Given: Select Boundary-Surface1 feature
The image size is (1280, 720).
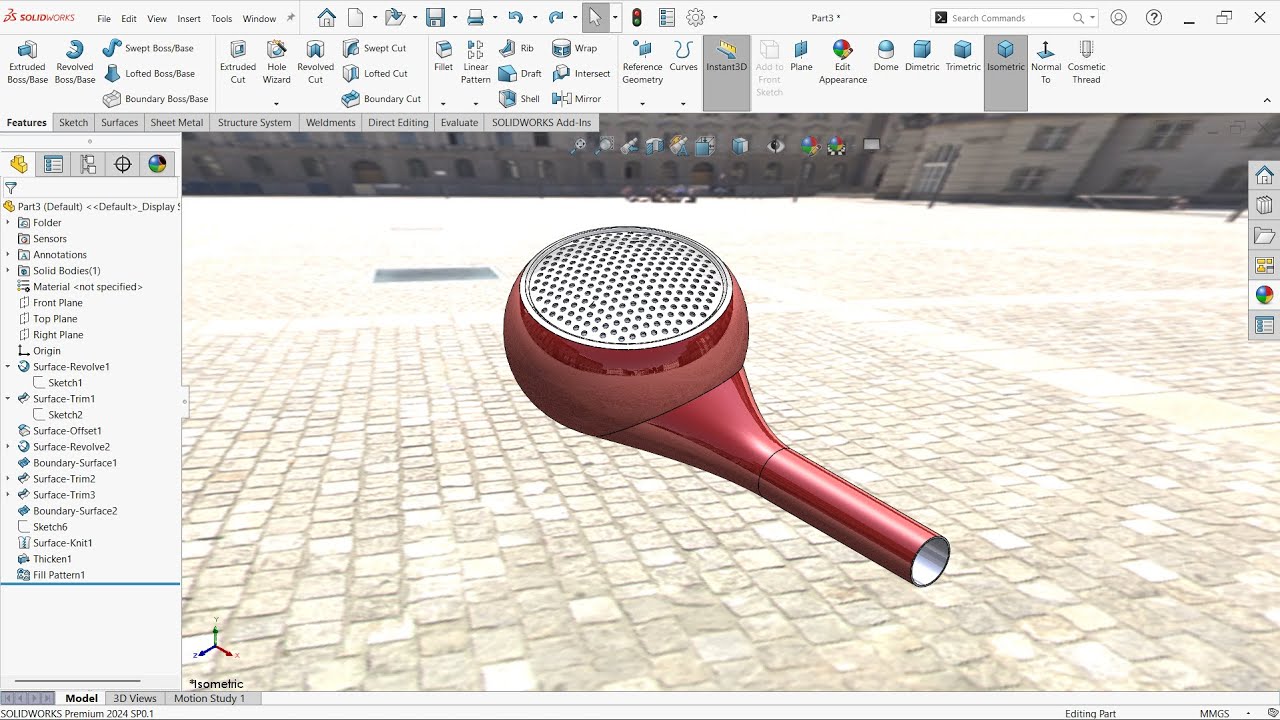Looking at the screenshot, I should 75,463.
